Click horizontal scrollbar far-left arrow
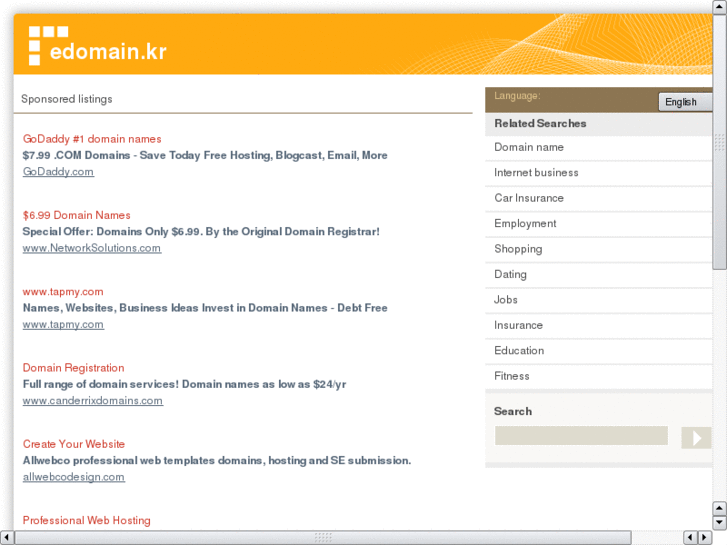Image resolution: width=727 pixels, height=545 pixels. click(6, 538)
